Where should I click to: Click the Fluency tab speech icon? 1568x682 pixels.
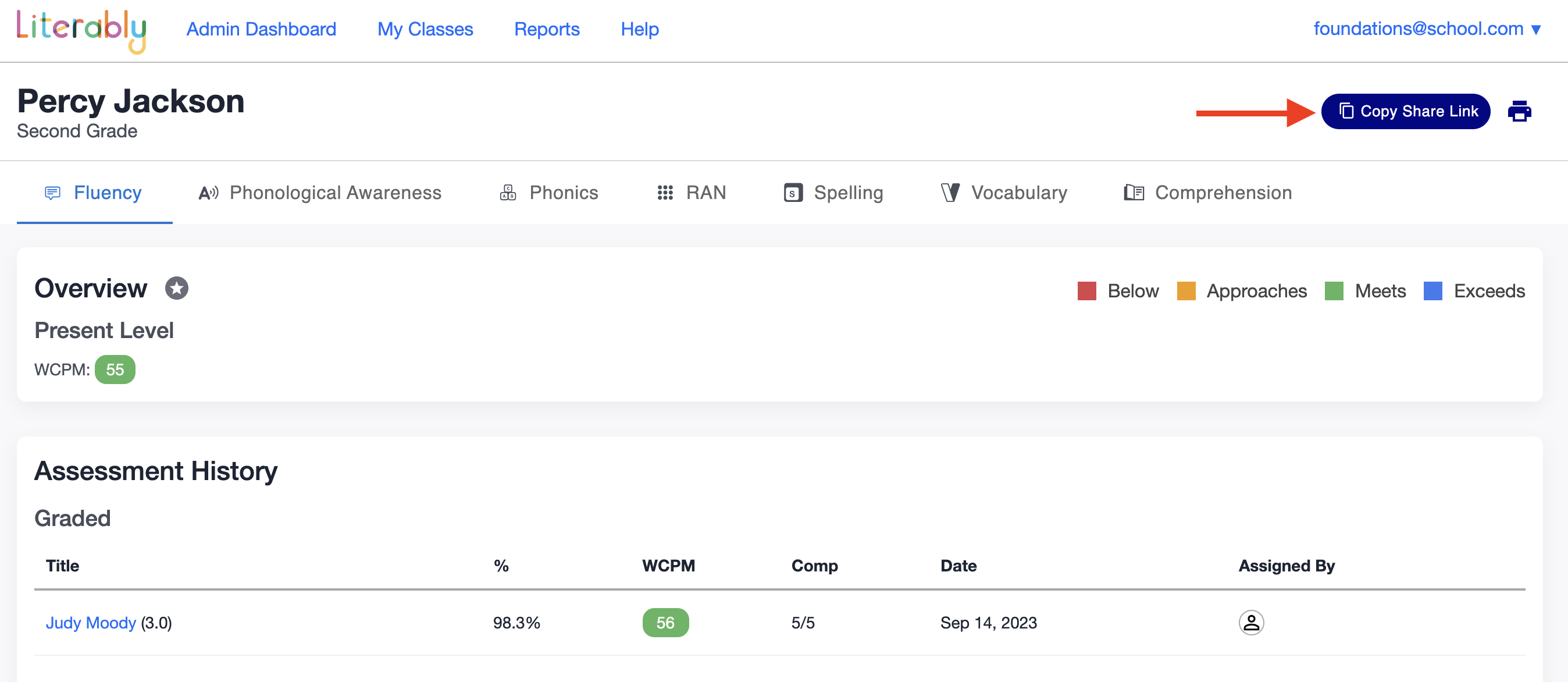(x=53, y=193)
